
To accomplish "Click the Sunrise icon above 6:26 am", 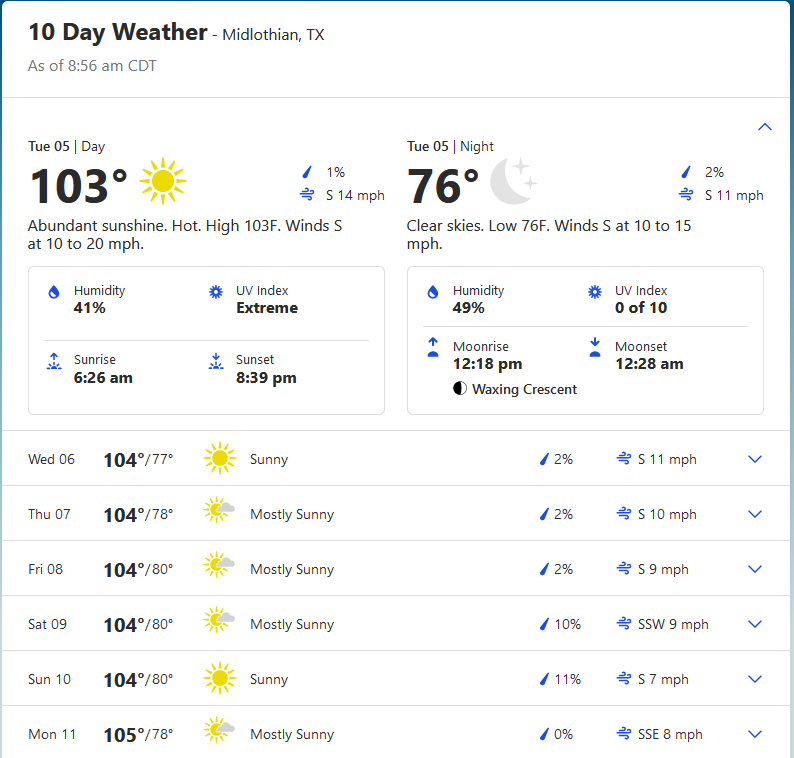I will click(54, 361).
